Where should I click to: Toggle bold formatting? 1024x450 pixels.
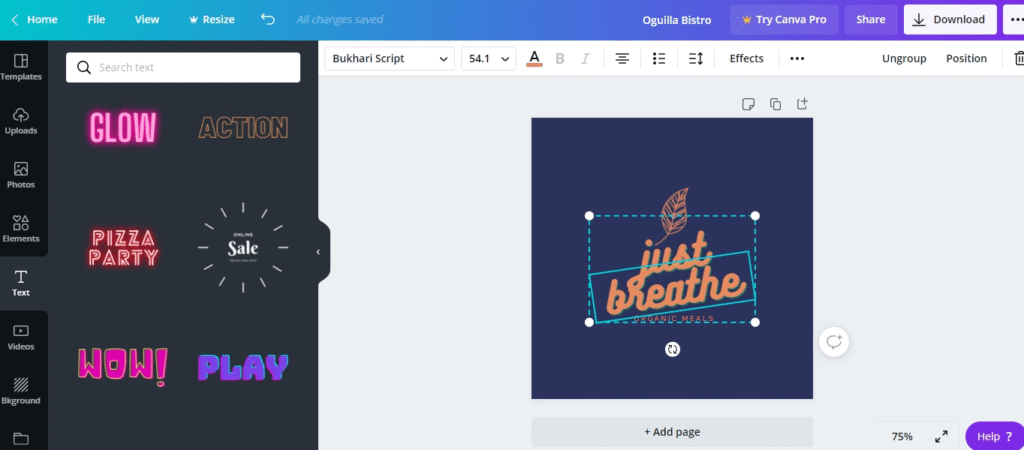[560, 59]
